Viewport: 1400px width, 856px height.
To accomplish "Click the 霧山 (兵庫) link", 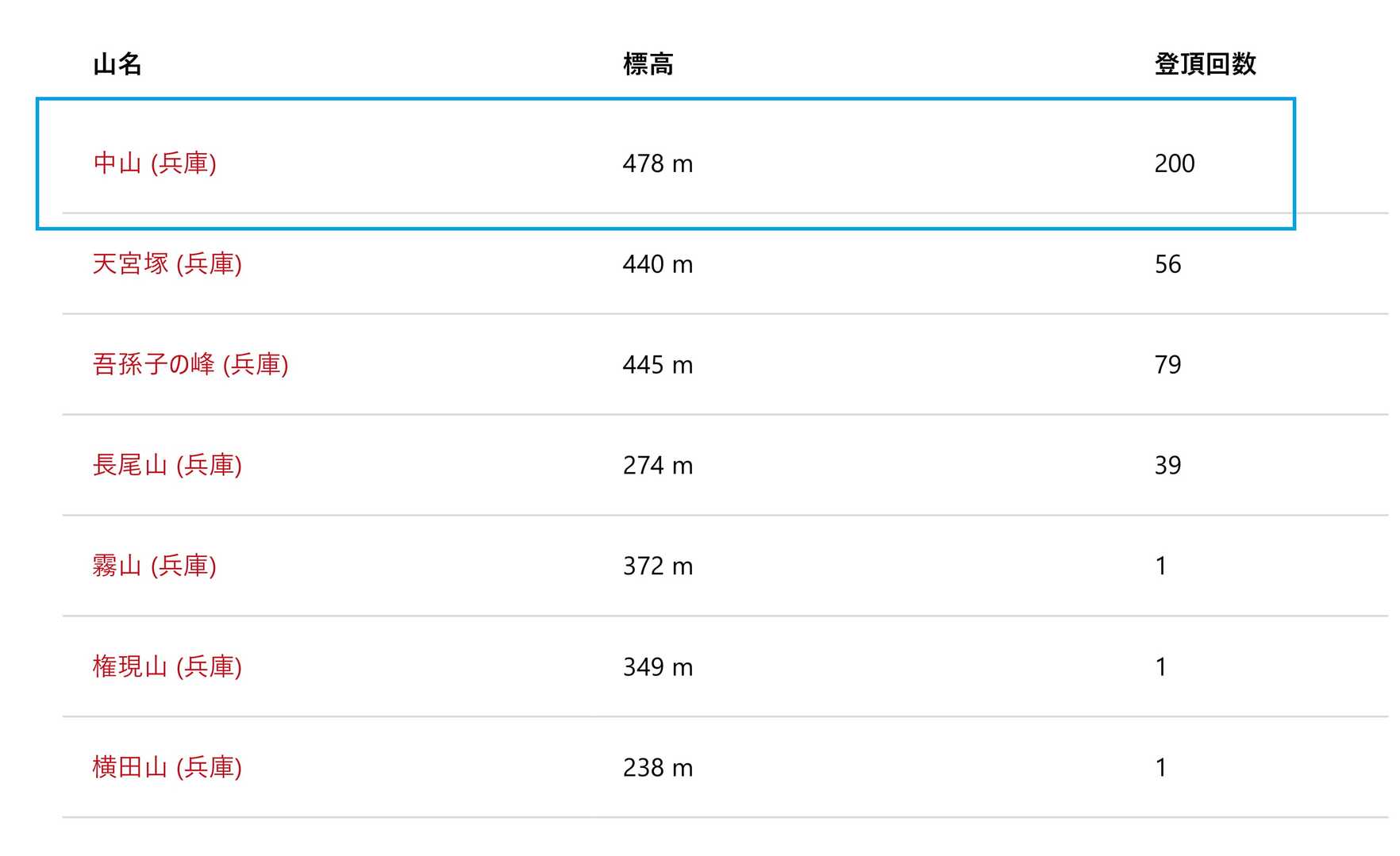I will pos(155,566).
